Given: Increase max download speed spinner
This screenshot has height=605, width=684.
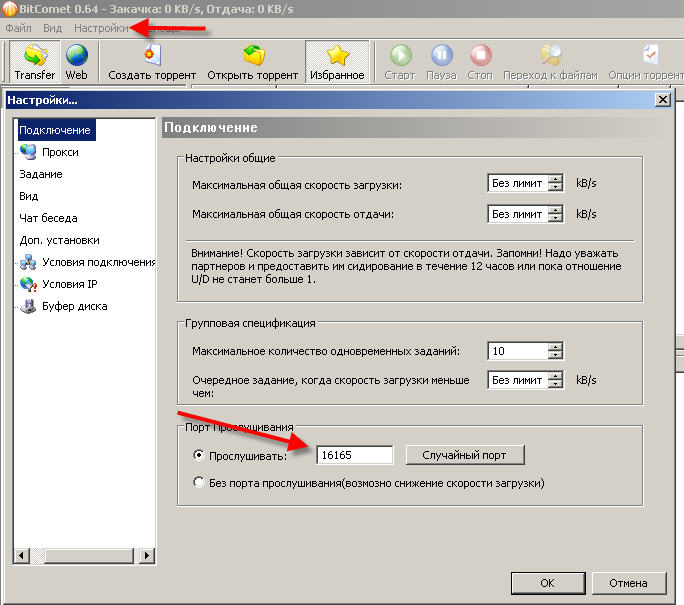Looking at the screenshot, I should pos(555,179).
